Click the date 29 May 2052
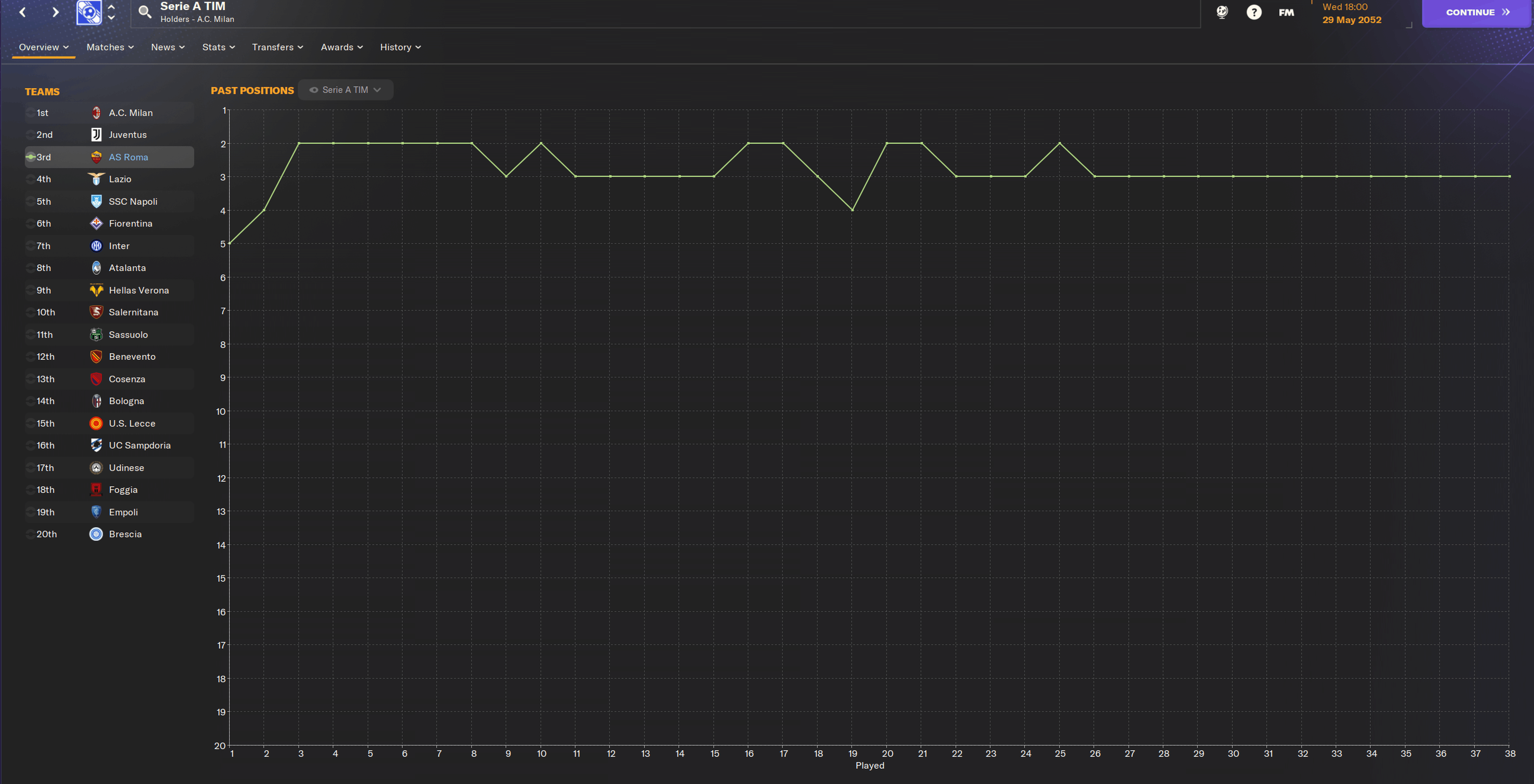 (1351, 20)
